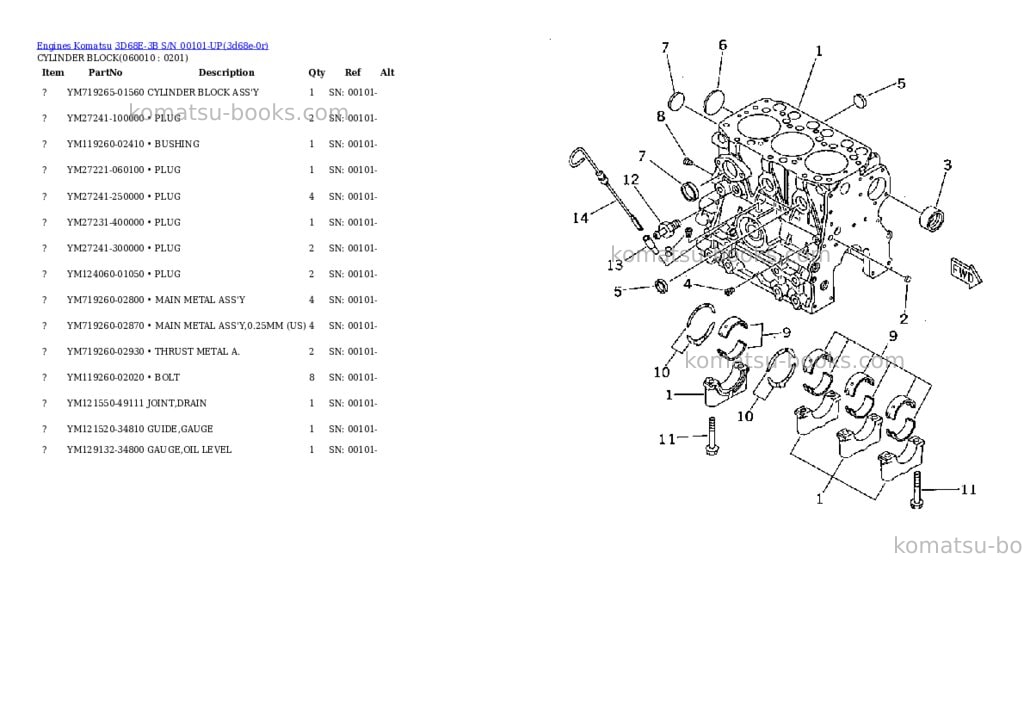Click the BOLT description
Viewport: 1024px width, 725px height.
[x=167, y=378]
